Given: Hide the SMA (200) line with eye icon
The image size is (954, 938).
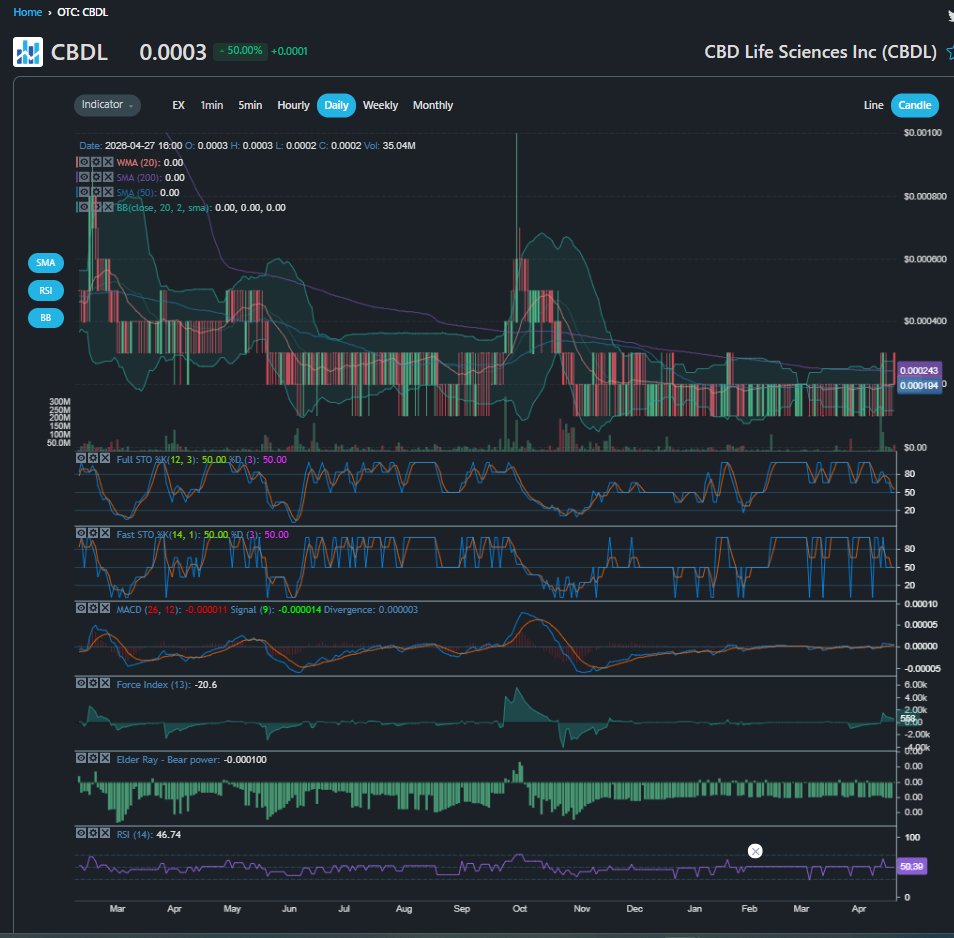Looking at the screenshot, I should point(84,177).
